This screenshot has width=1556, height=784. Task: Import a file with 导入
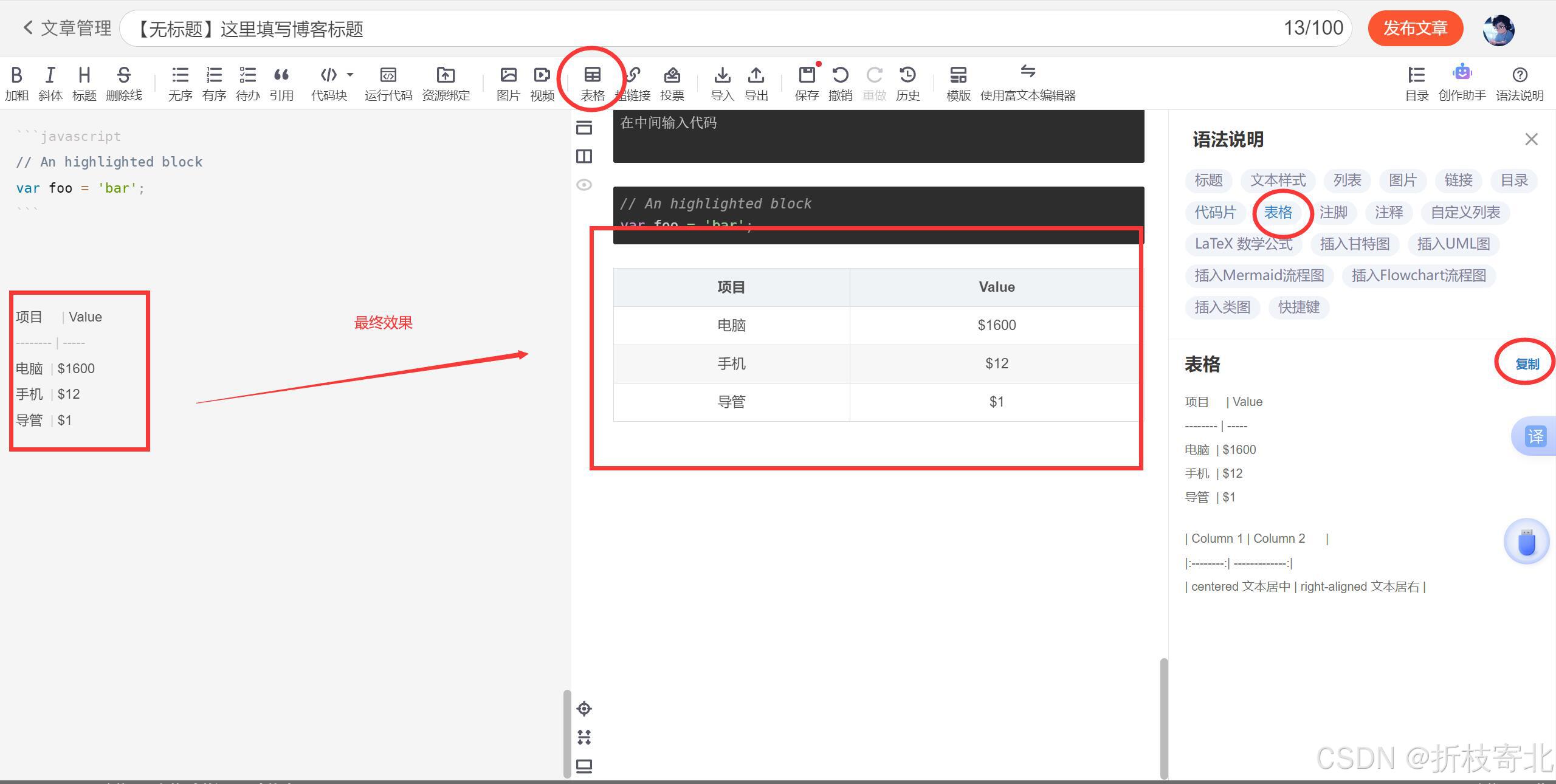tap(722, 83)
